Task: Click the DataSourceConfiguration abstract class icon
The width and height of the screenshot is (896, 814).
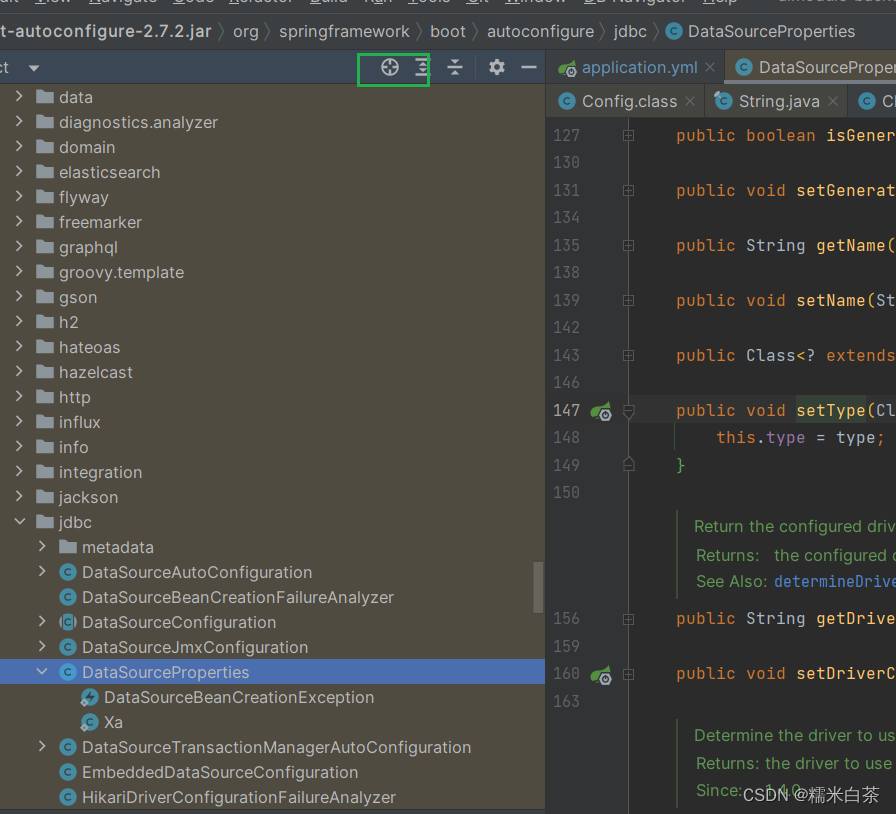Action: pos(68,622)
